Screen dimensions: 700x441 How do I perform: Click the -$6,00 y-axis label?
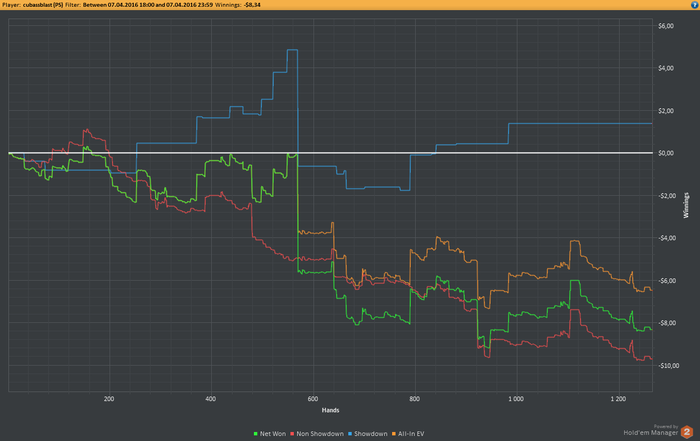click(667, 280)
